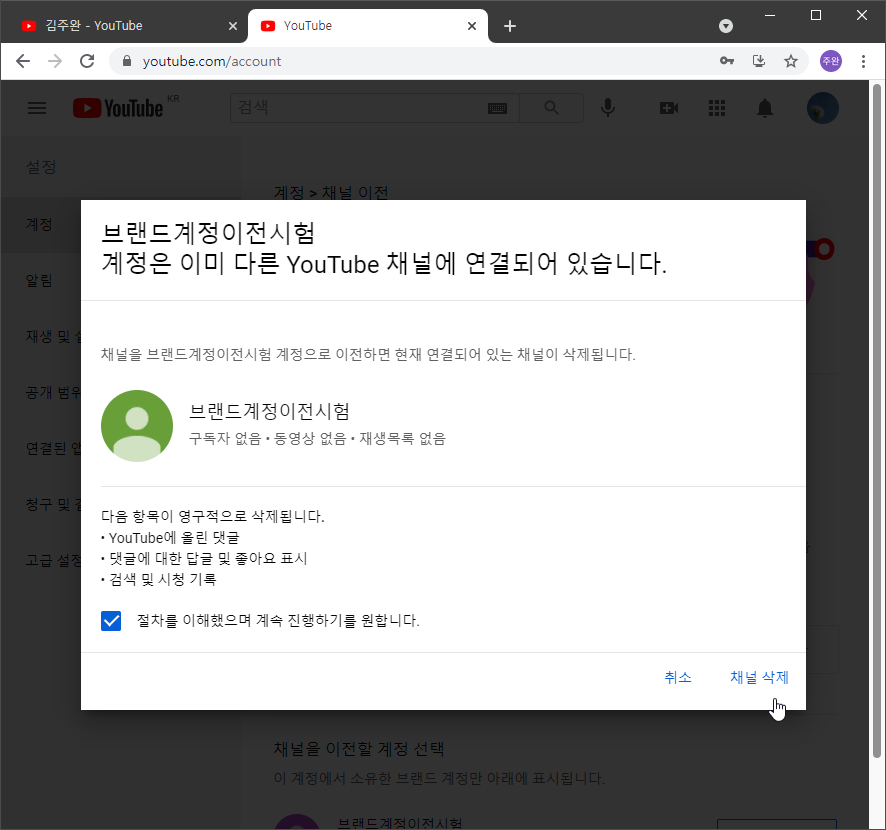Screen dimensions: 886x830
Task: Select the active YouTube tab
Action: coord(367,26)
